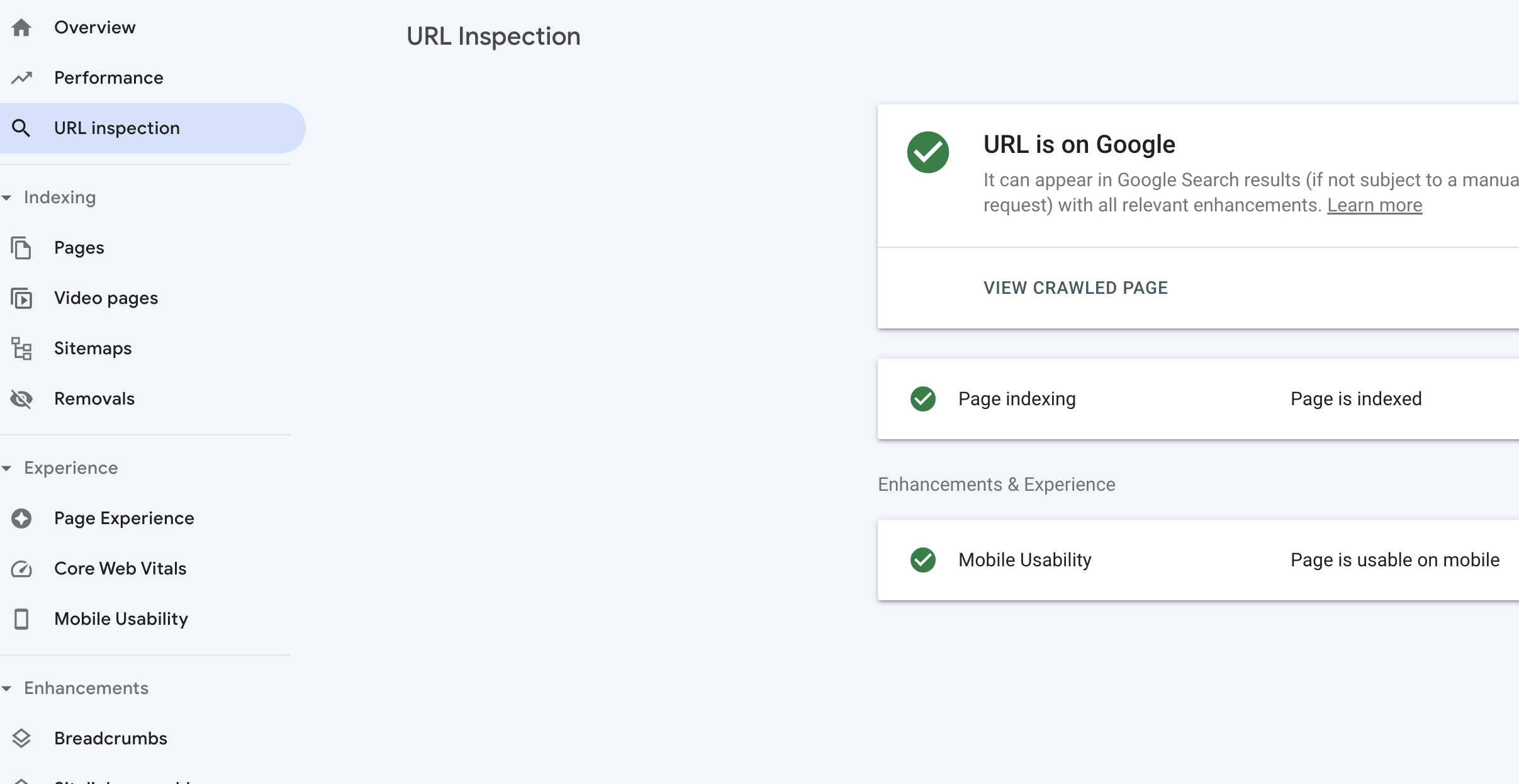Click the Core Web Vitals gauge icon
Screen dimensions: 1519x784
click(x=21, y=569)
